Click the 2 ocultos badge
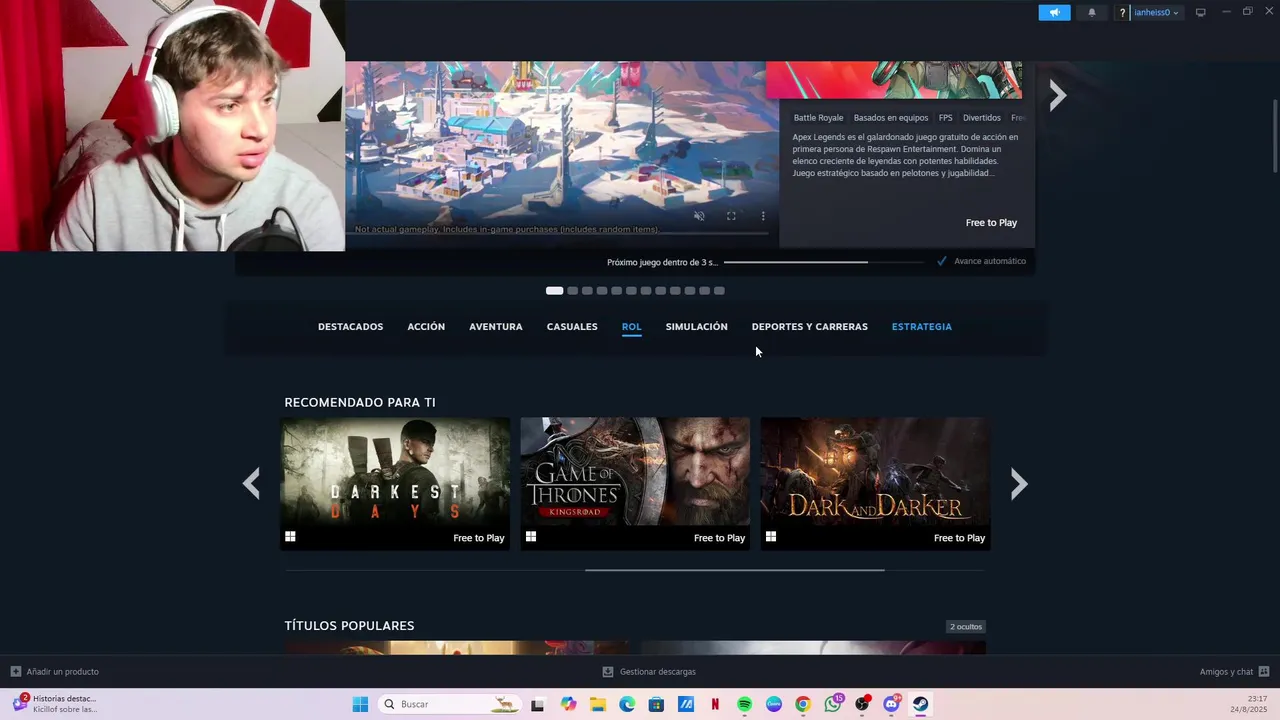This screenshot has width=1280, height=720. tap(966, 627)
